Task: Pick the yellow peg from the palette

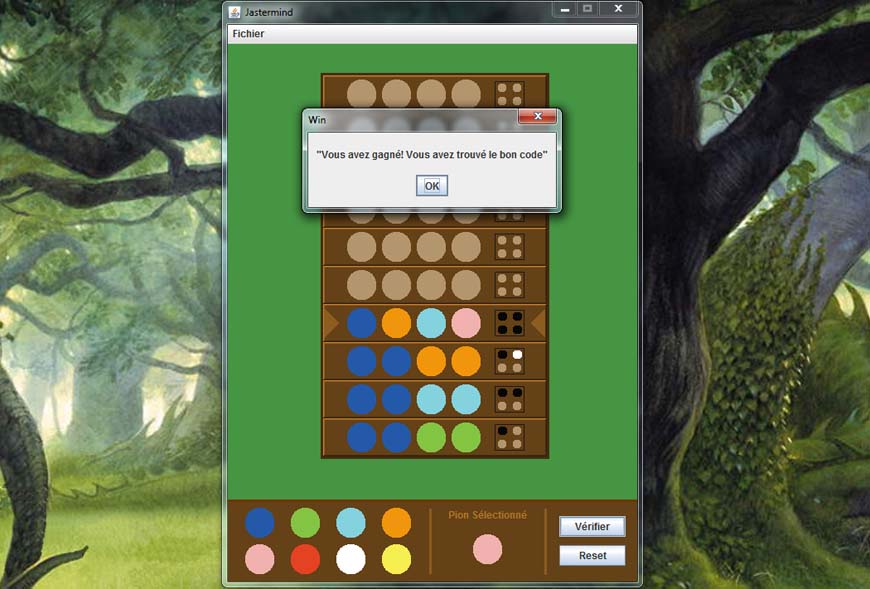Action: point(396,559)
